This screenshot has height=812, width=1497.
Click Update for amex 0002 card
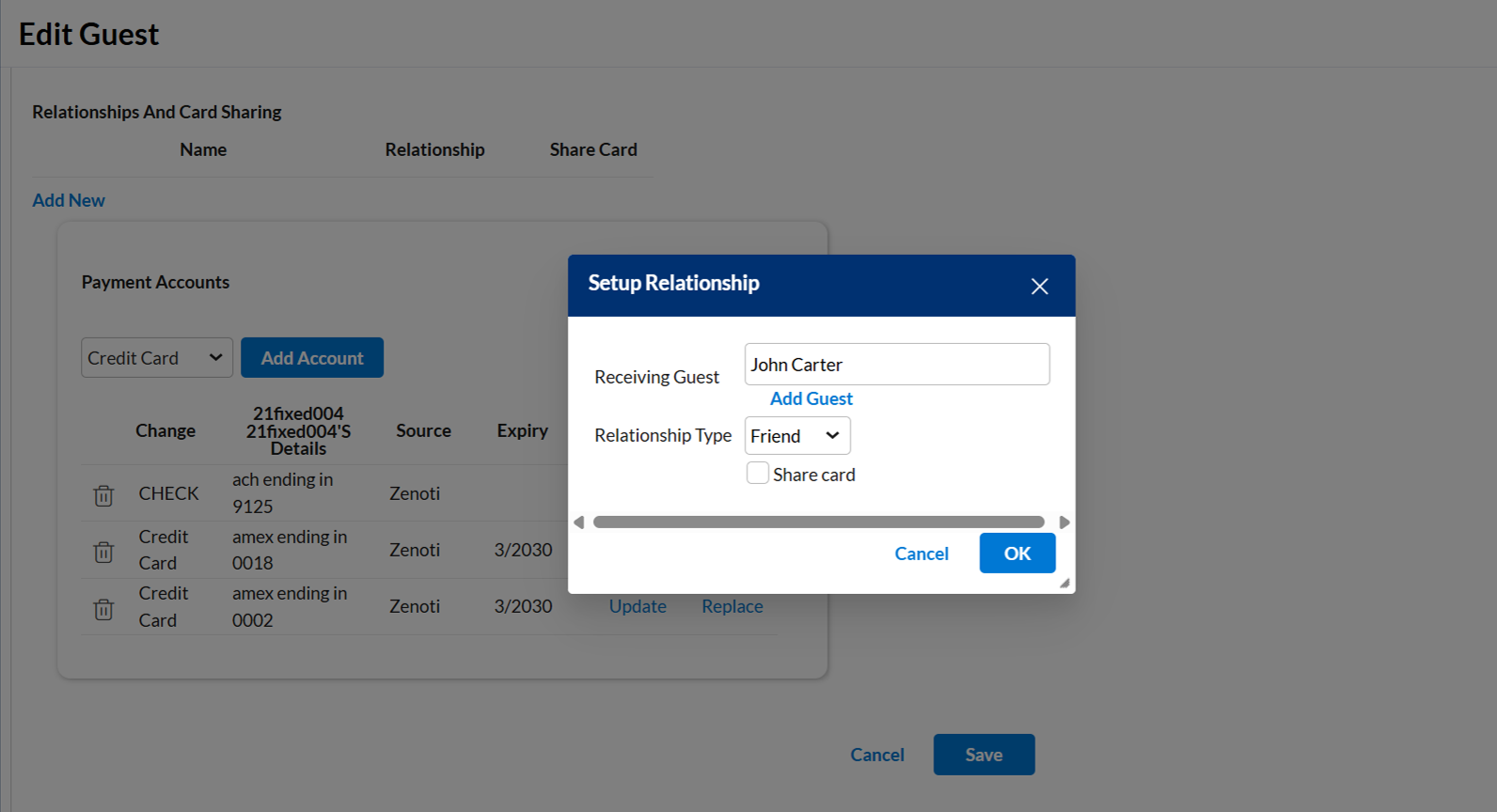click(x=638, y=606)
